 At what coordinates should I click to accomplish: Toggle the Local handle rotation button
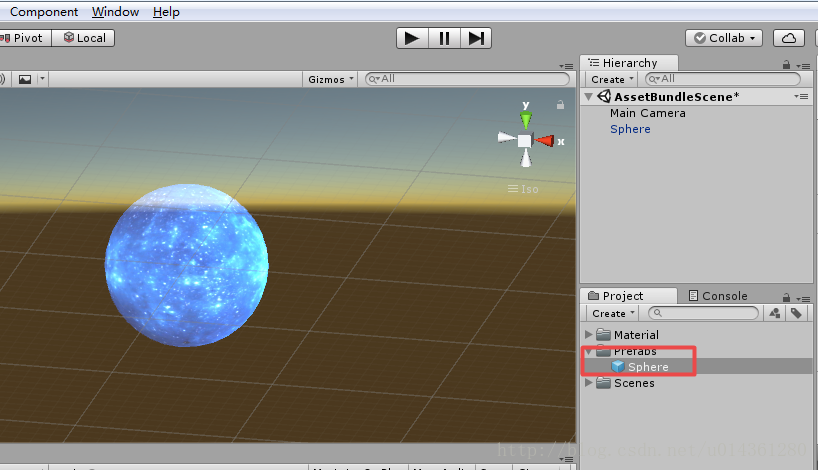click(83, 38)
